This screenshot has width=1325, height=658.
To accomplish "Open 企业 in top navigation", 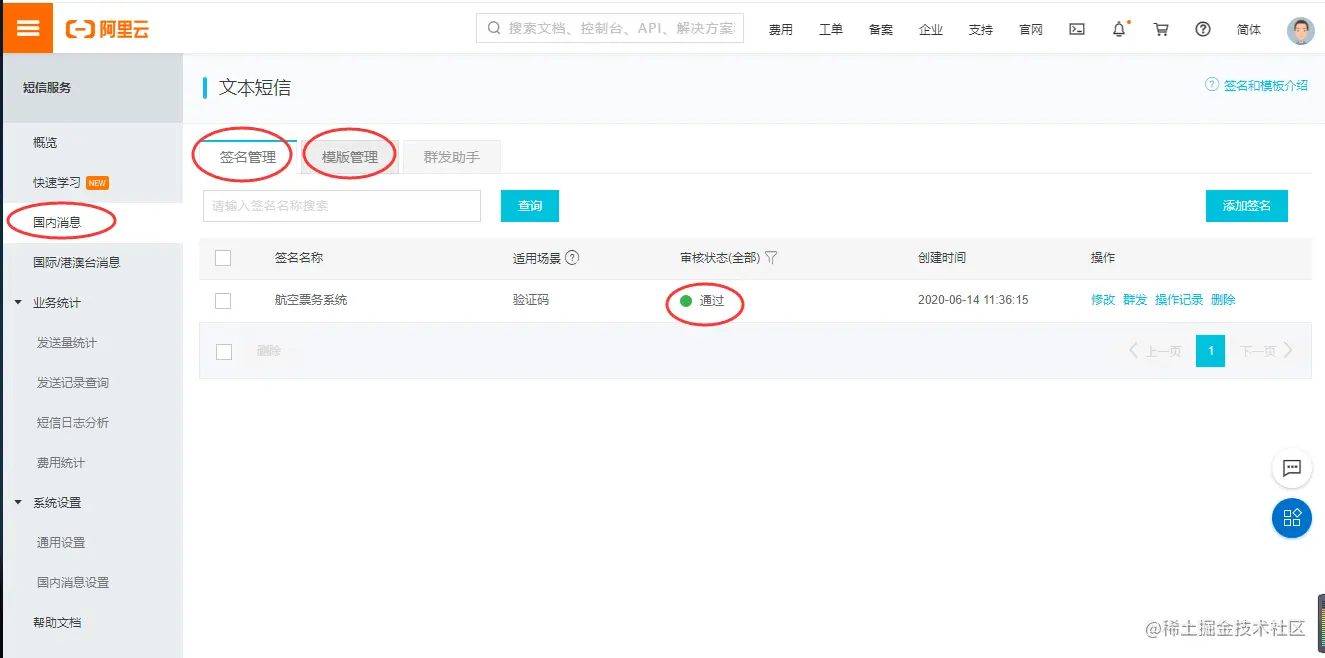I will coord(931,30).
